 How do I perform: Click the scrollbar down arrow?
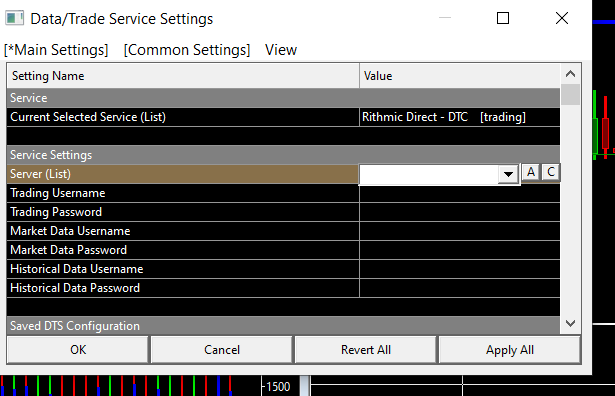(570, 323)
